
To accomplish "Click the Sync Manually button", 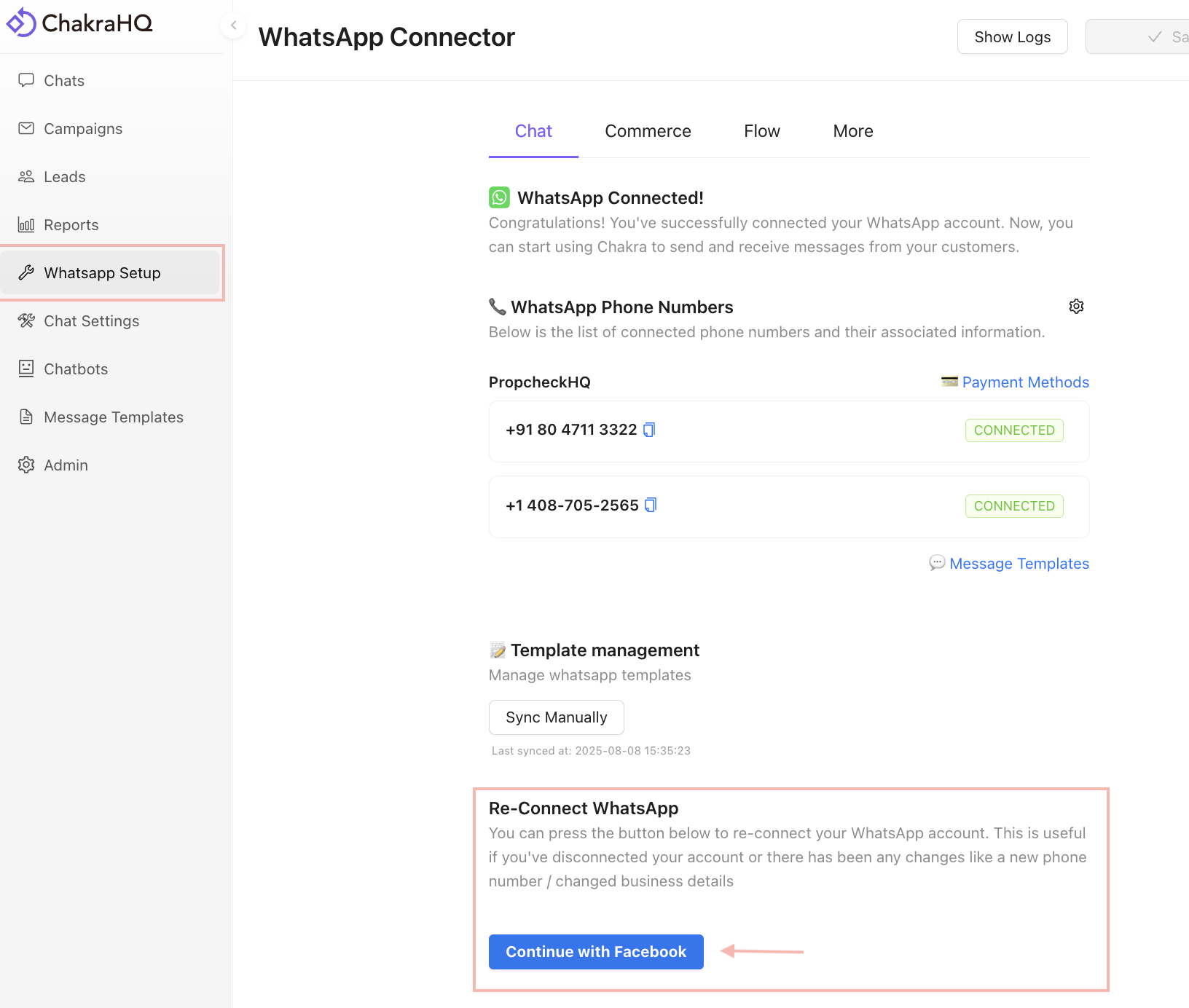I will pyautogui.click(x=557, y=717).
